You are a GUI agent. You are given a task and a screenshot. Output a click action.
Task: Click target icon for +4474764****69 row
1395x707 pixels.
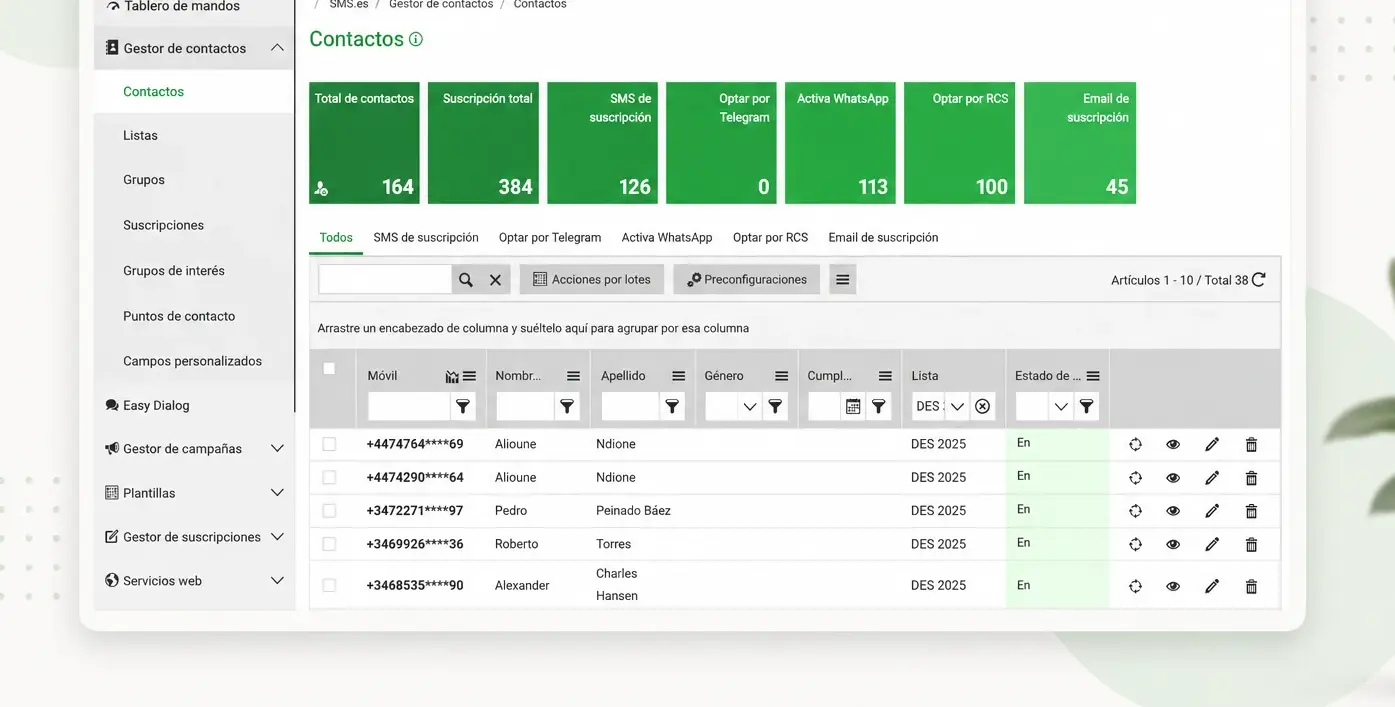tap(1135, 445)
